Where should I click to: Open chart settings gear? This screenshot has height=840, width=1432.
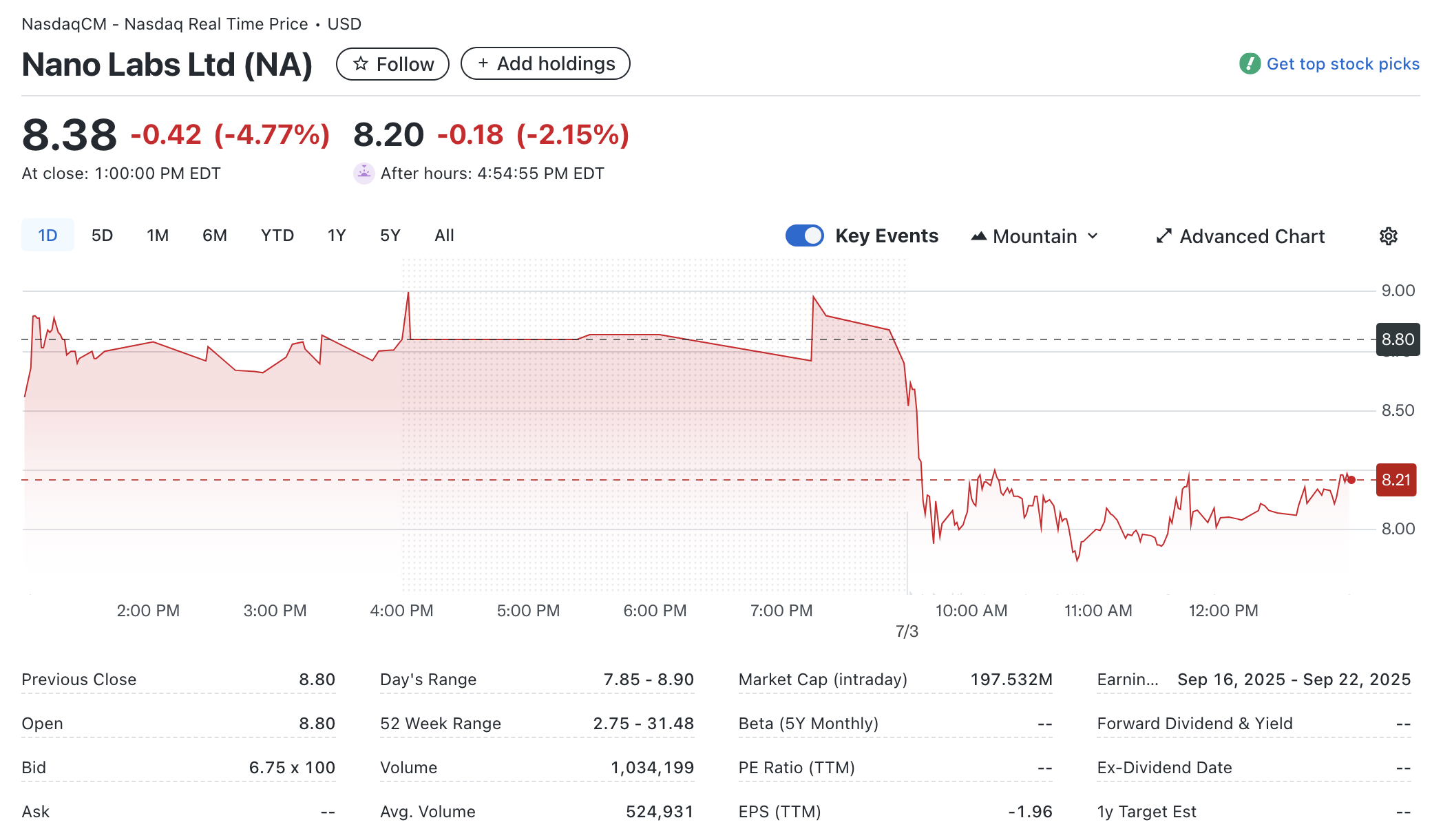(1388, 236)
